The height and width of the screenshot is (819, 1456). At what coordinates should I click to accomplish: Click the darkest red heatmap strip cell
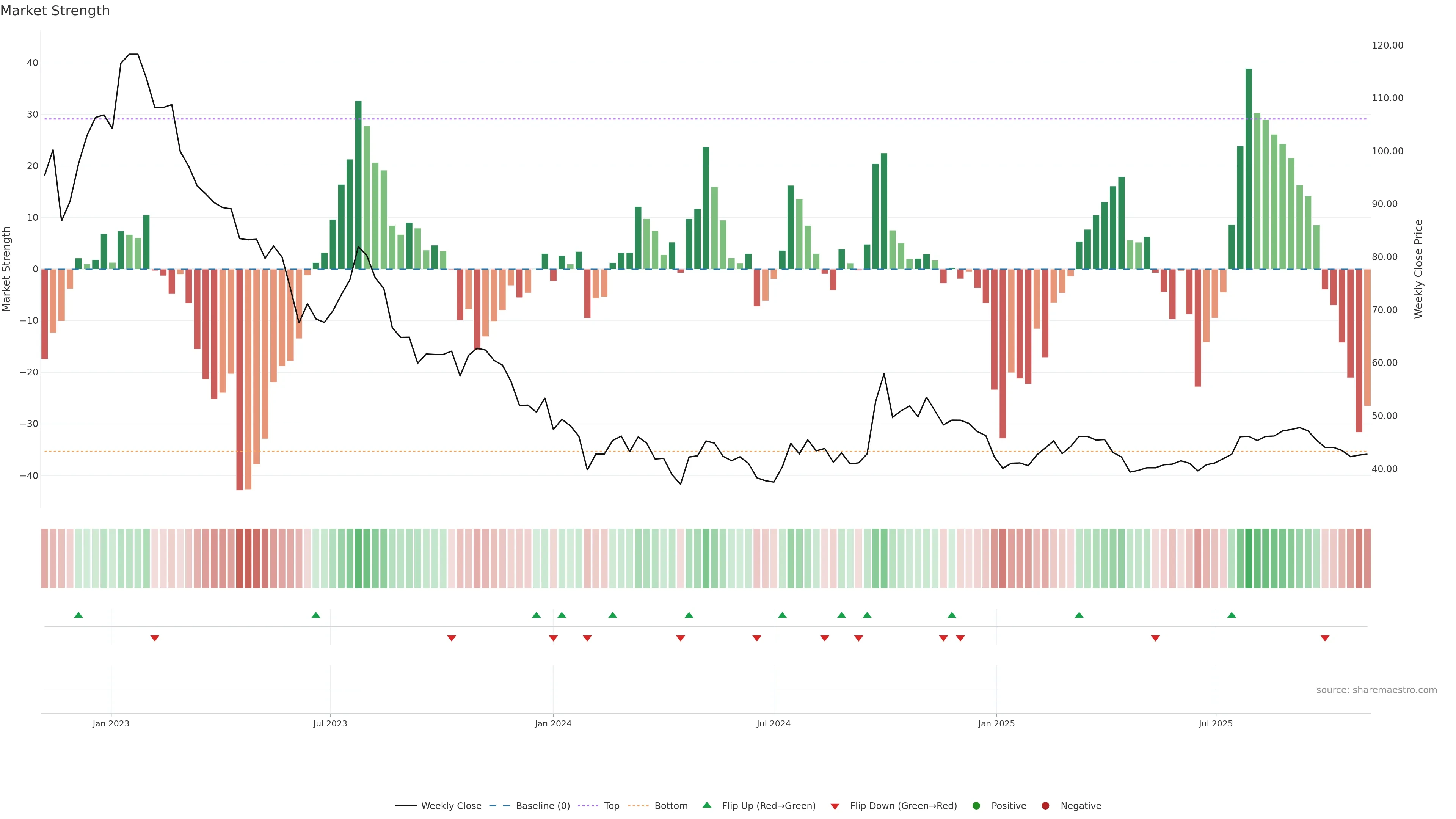tap(240, 558)
